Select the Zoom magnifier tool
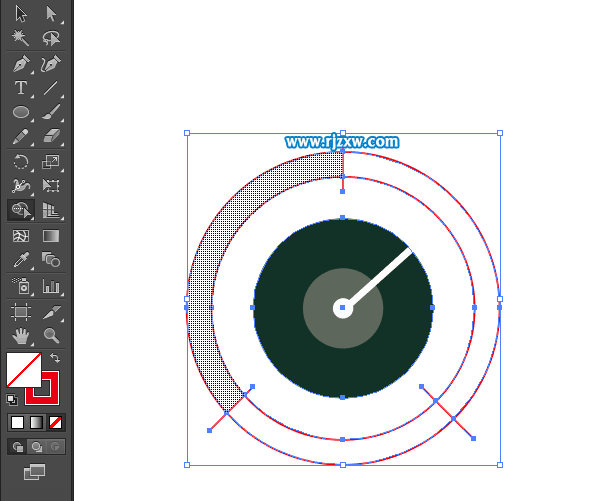The height and width of the screenshot is (501, 592). tap(51, 336)
